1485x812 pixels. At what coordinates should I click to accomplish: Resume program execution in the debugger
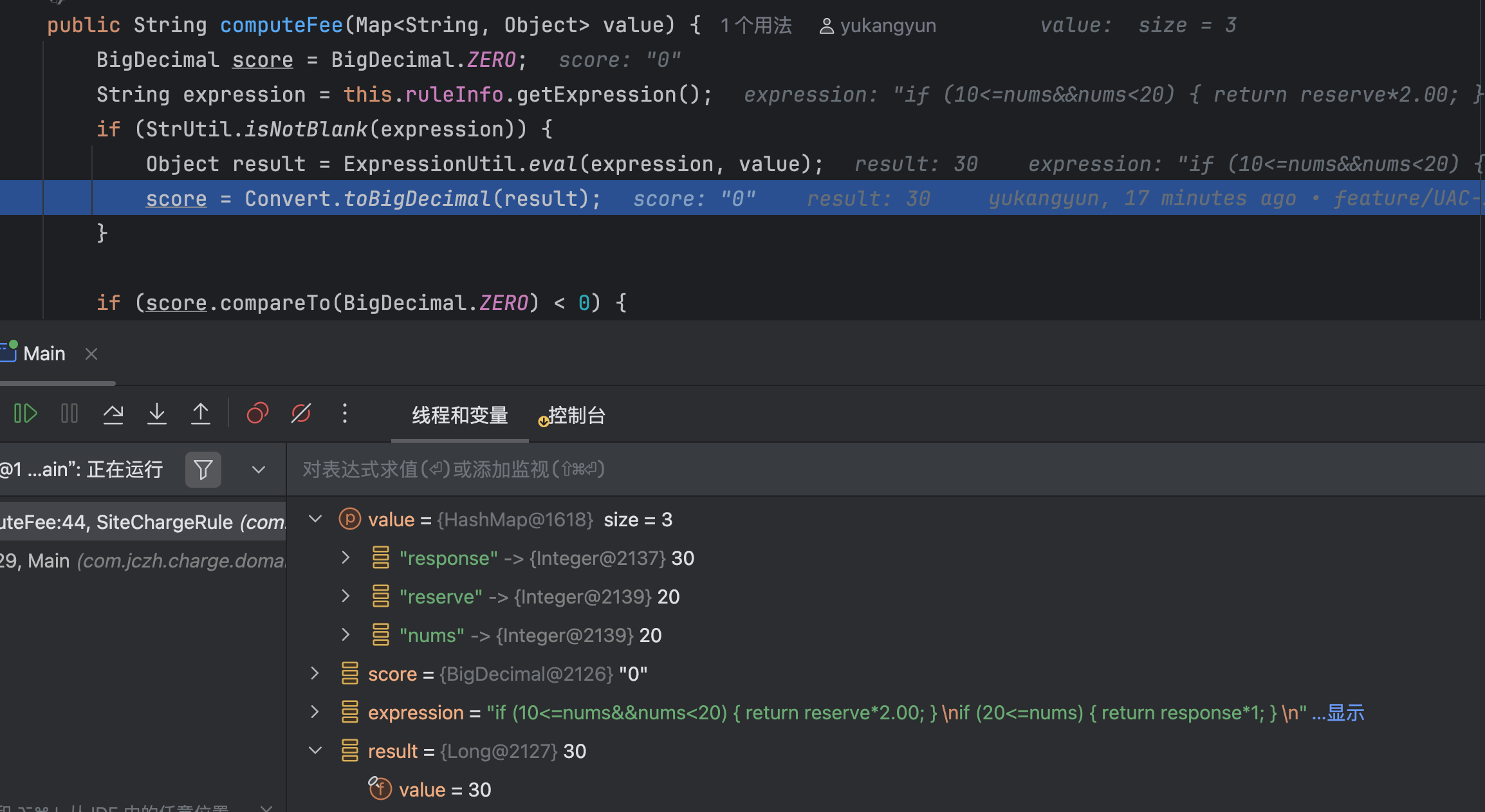(x=24, y=414)
